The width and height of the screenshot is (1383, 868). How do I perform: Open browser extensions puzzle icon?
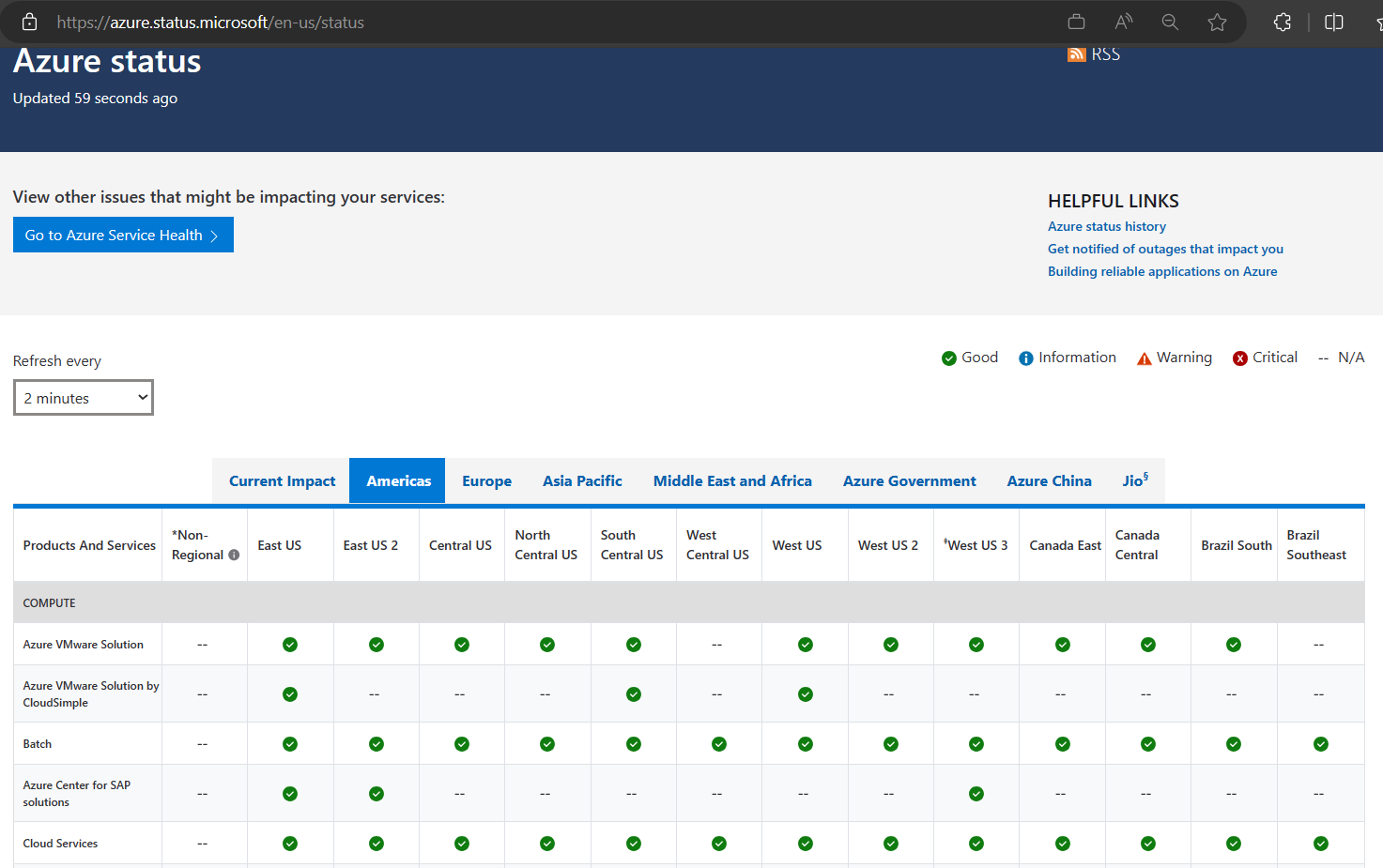[1283, 23]
